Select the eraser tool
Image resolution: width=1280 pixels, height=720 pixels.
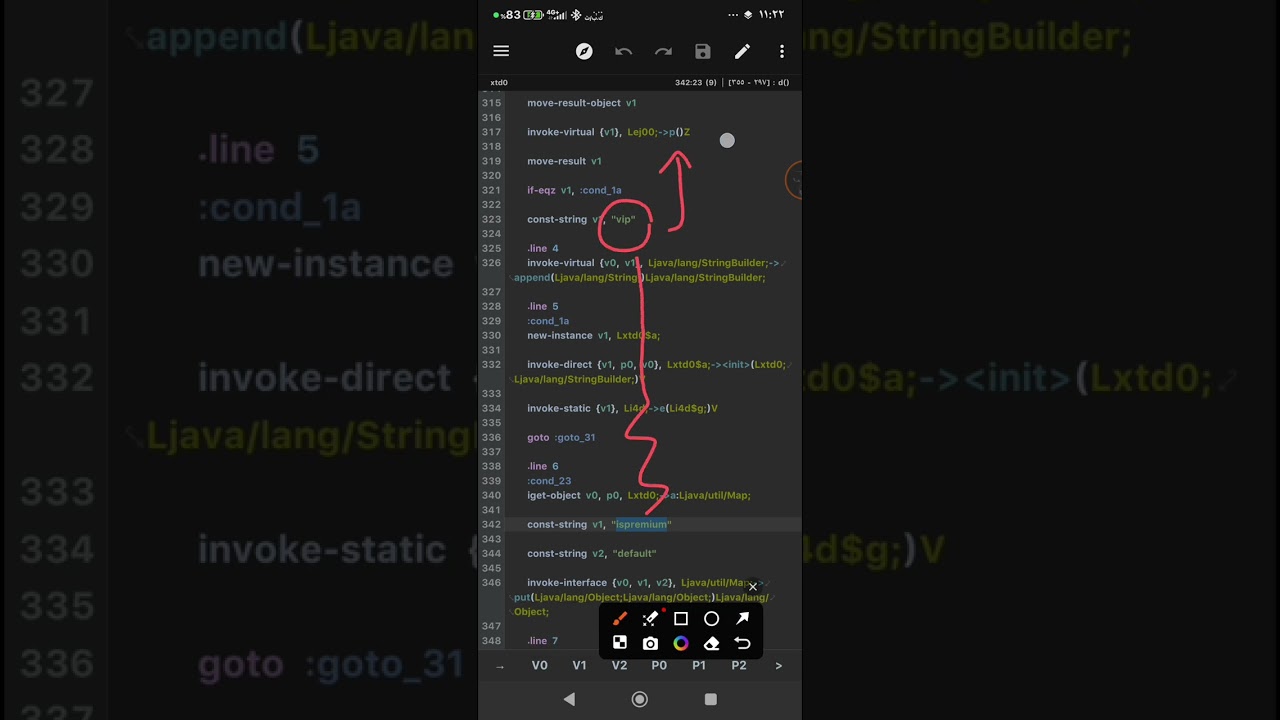pyautogui.click(x=711, y=643)
